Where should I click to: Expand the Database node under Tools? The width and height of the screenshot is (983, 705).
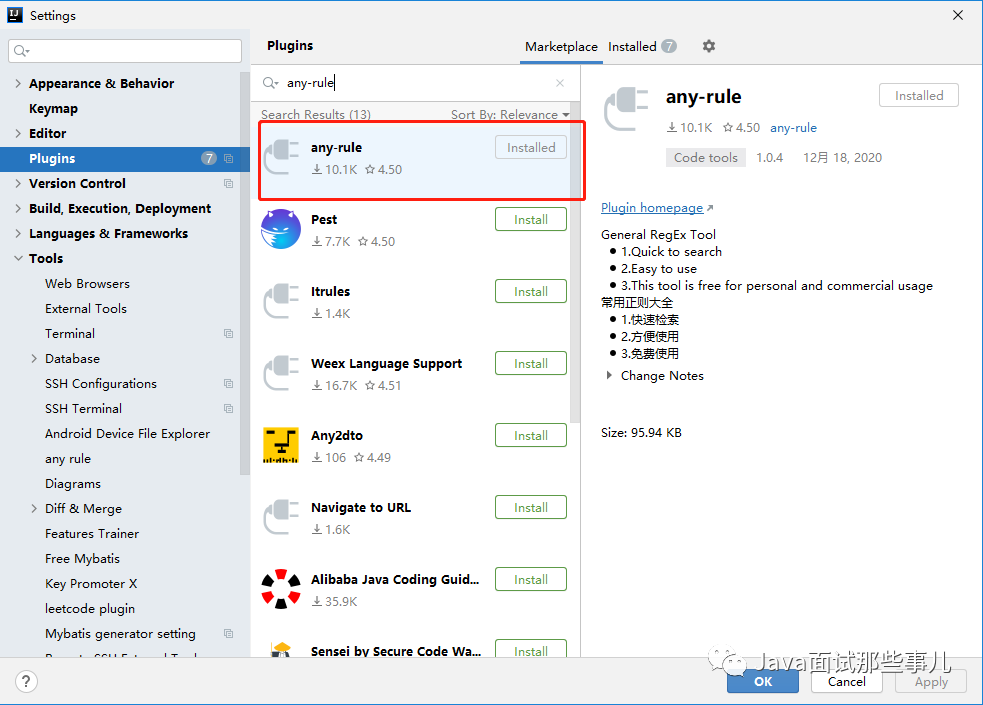pyautogui.click(x=34, y=358)
